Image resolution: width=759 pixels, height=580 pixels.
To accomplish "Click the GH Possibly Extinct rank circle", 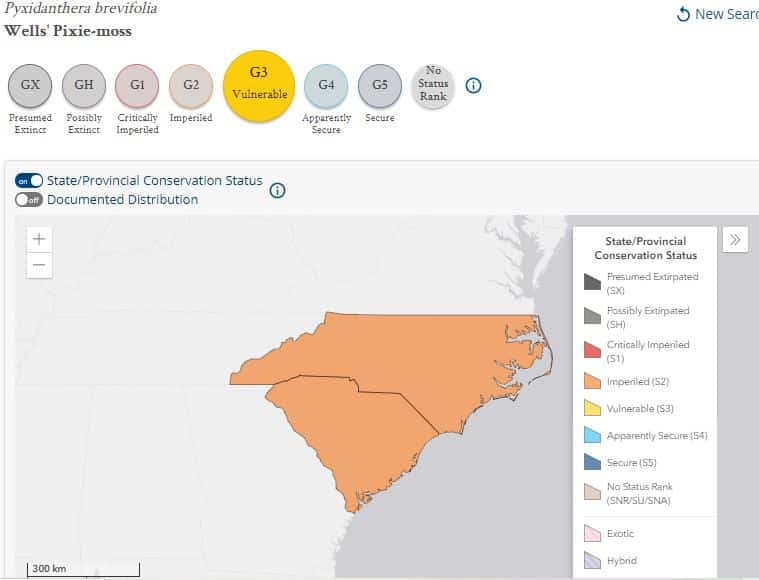I will click(84, 86).
